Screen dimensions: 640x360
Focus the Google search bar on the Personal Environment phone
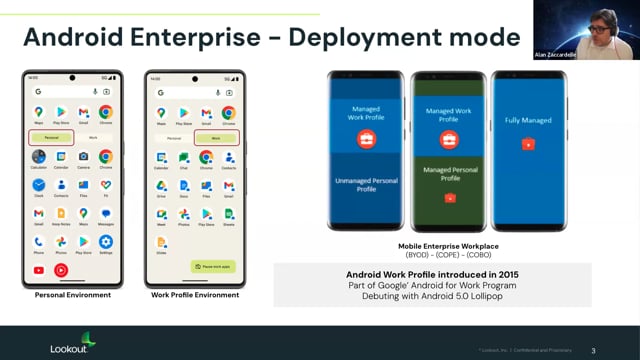coord(72,92)
